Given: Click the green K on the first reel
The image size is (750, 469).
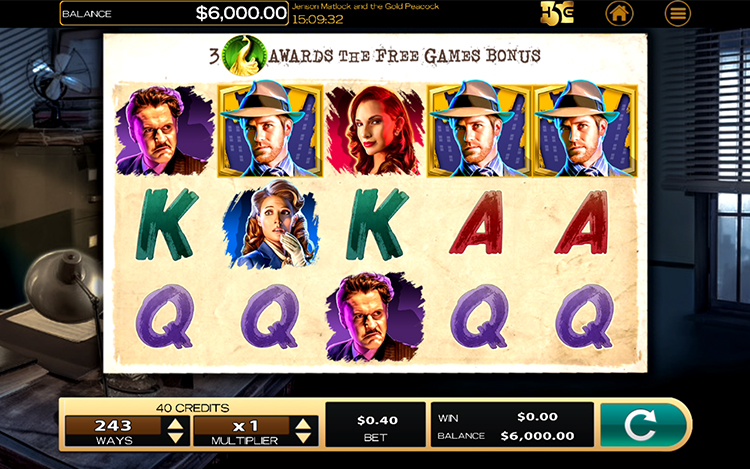Looking at the screenshot, I should [165, 224].
